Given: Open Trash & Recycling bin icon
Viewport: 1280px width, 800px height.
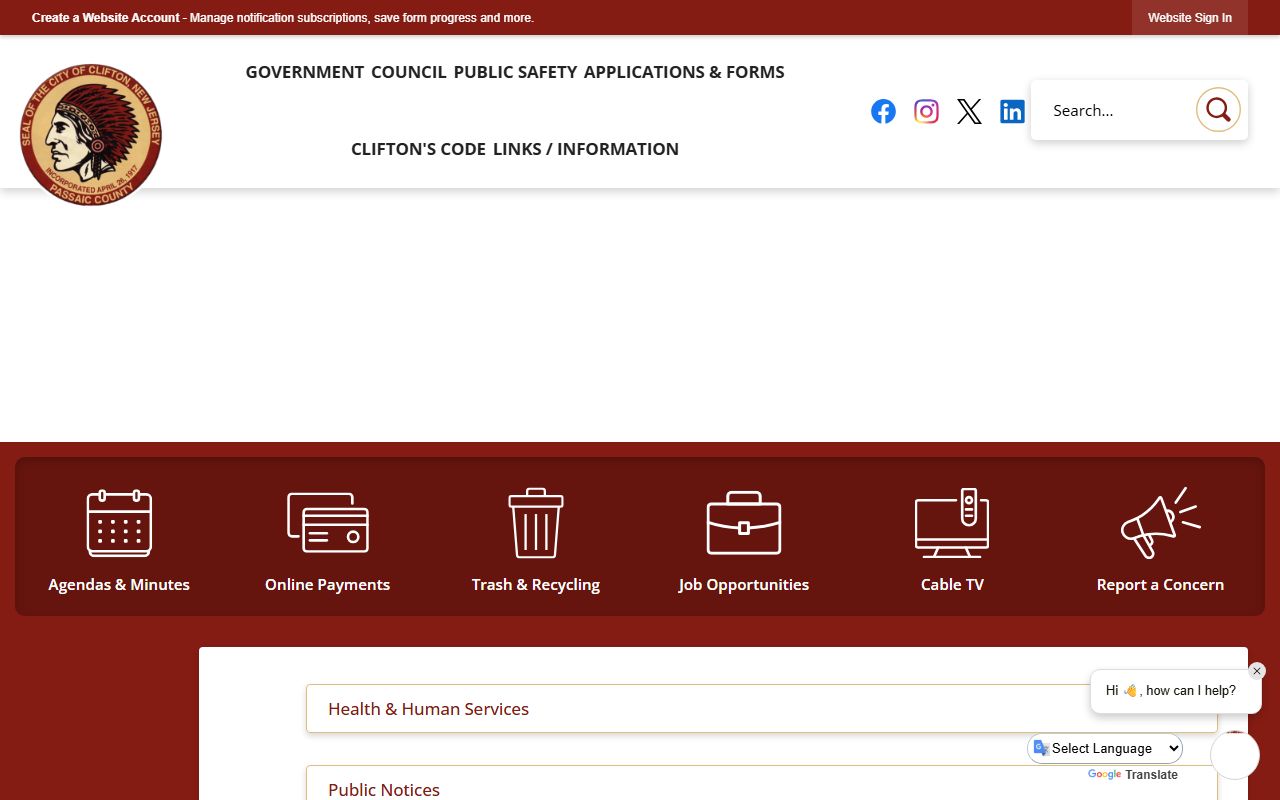Looking at the screenshot, I should tap(536, 523).
